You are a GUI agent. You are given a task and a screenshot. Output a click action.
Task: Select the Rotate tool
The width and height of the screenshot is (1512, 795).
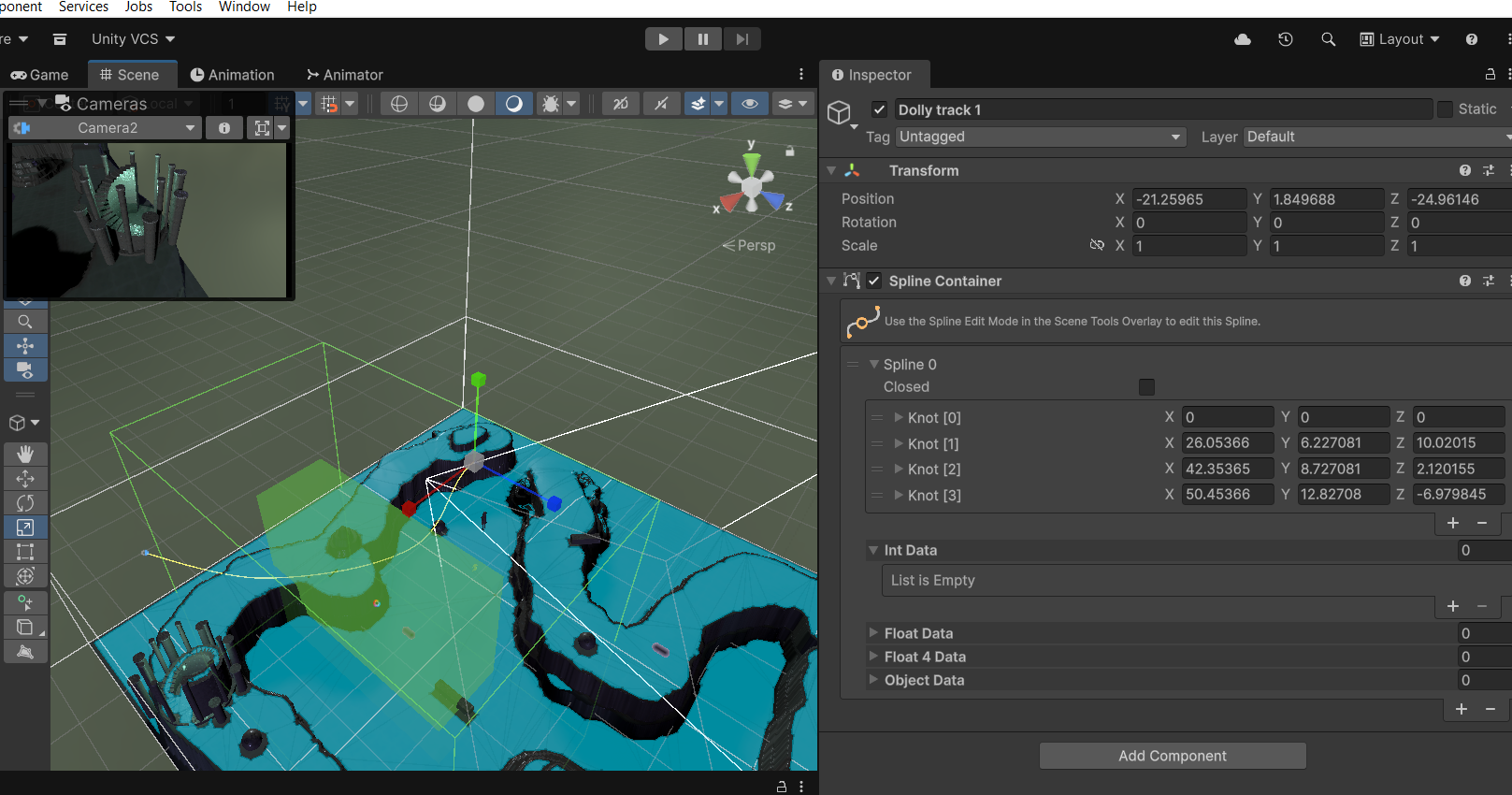point(25,503)
